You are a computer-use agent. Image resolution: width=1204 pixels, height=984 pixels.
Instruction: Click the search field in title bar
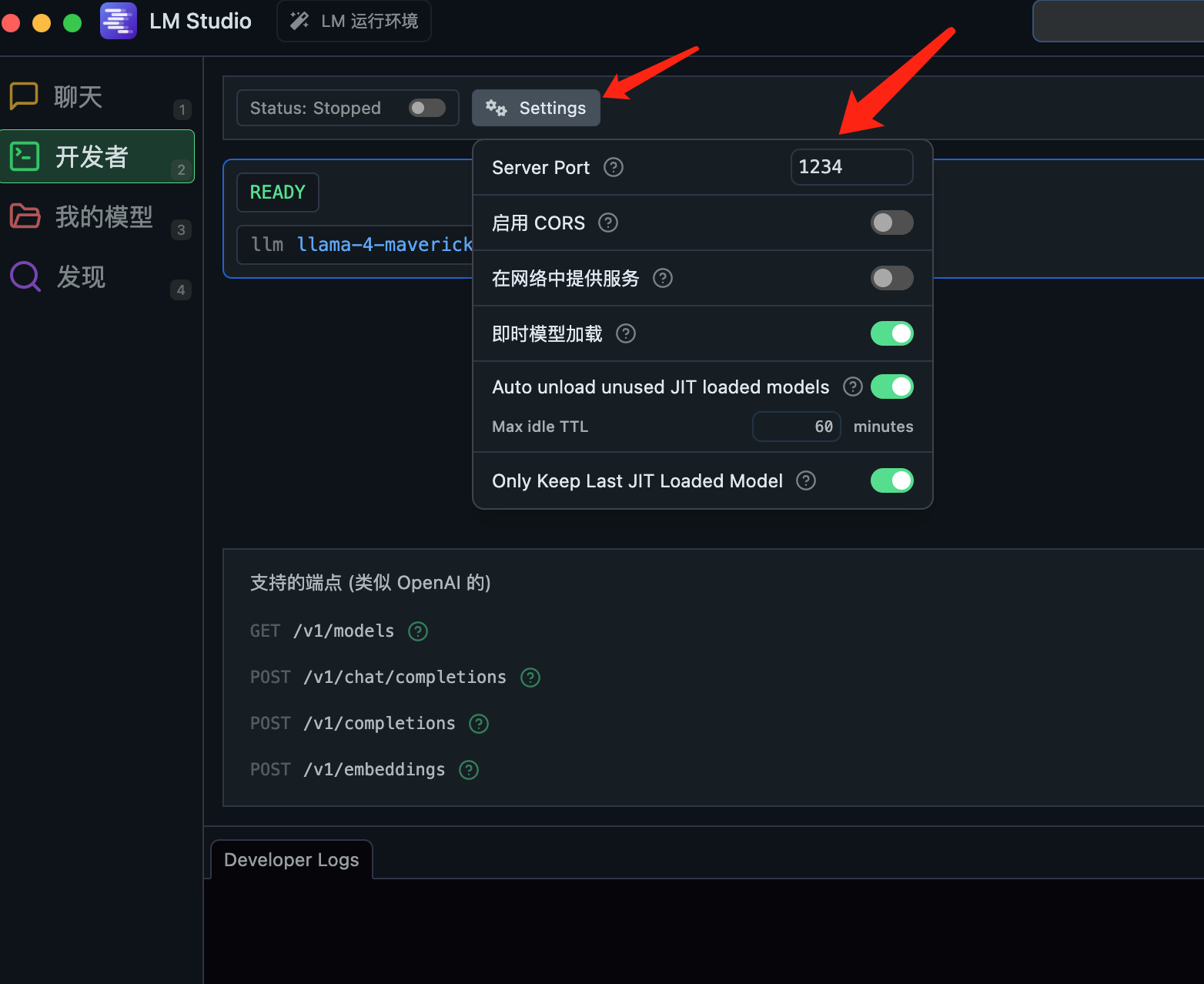tap(1118, 21)
